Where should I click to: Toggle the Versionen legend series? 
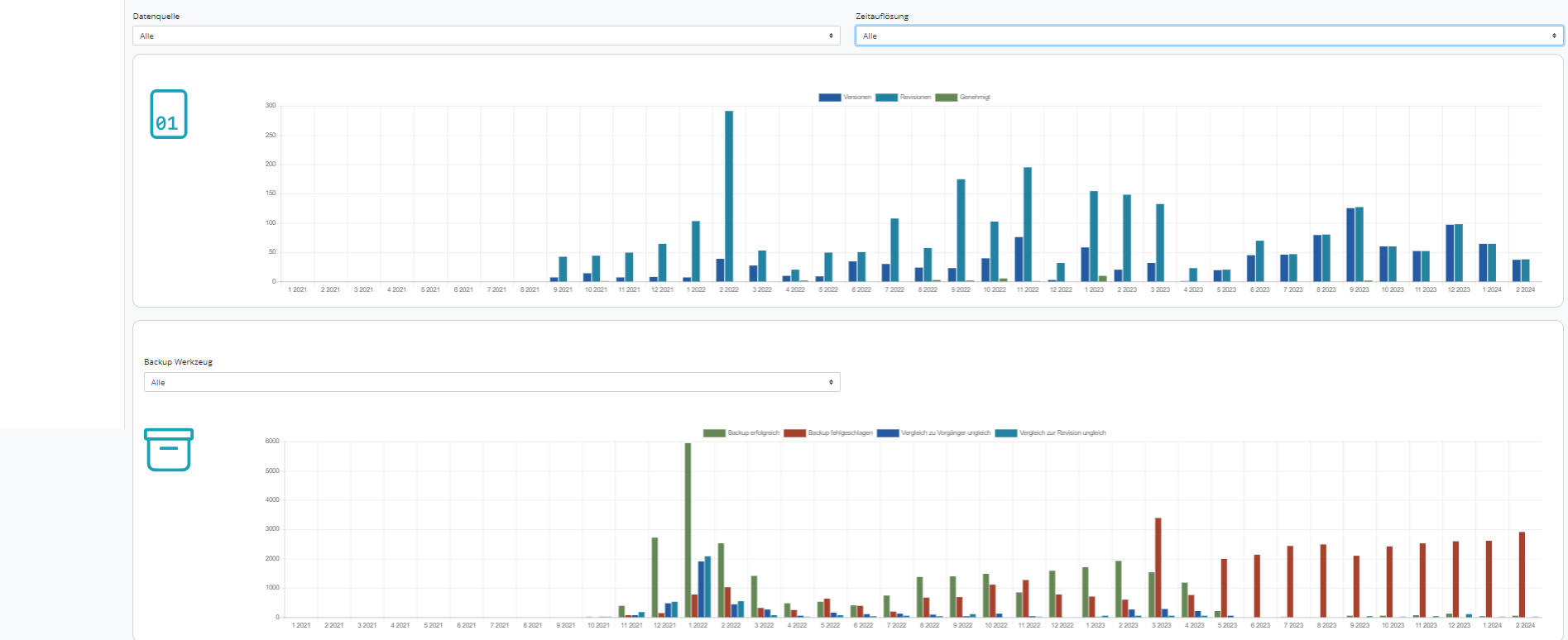tap(845, 98)
